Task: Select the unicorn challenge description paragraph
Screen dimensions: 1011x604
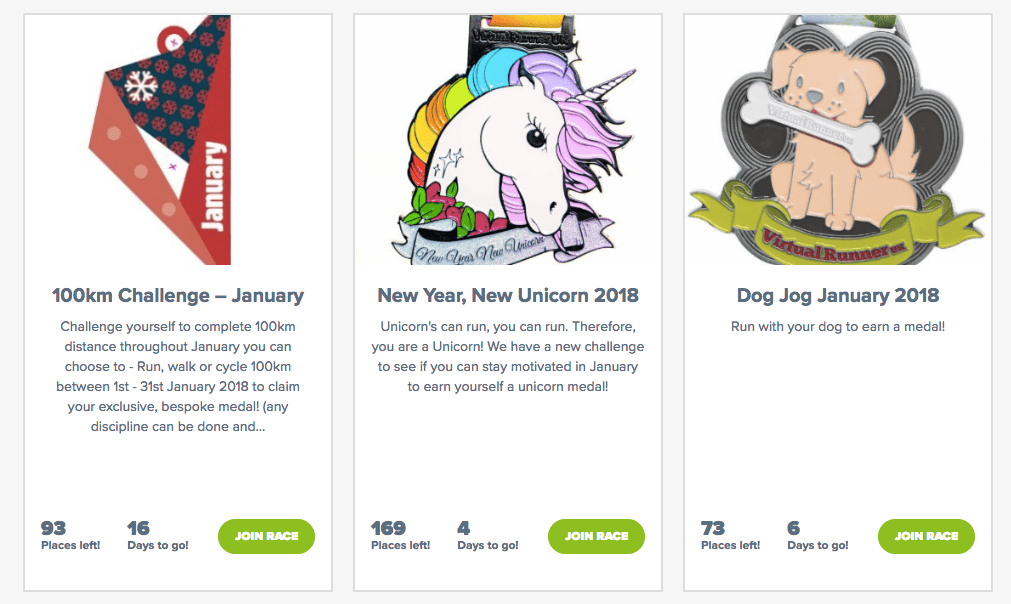Action: 508,356
